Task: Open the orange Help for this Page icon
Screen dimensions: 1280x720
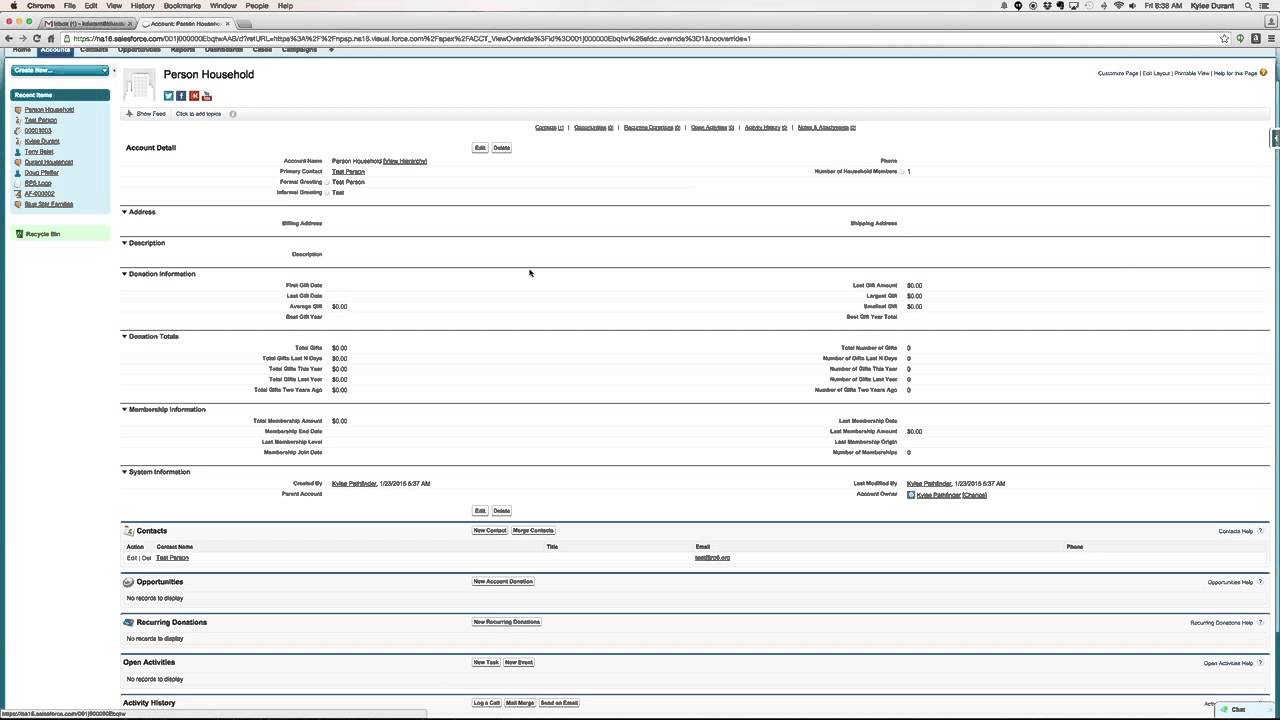Action: (1264, 73)
